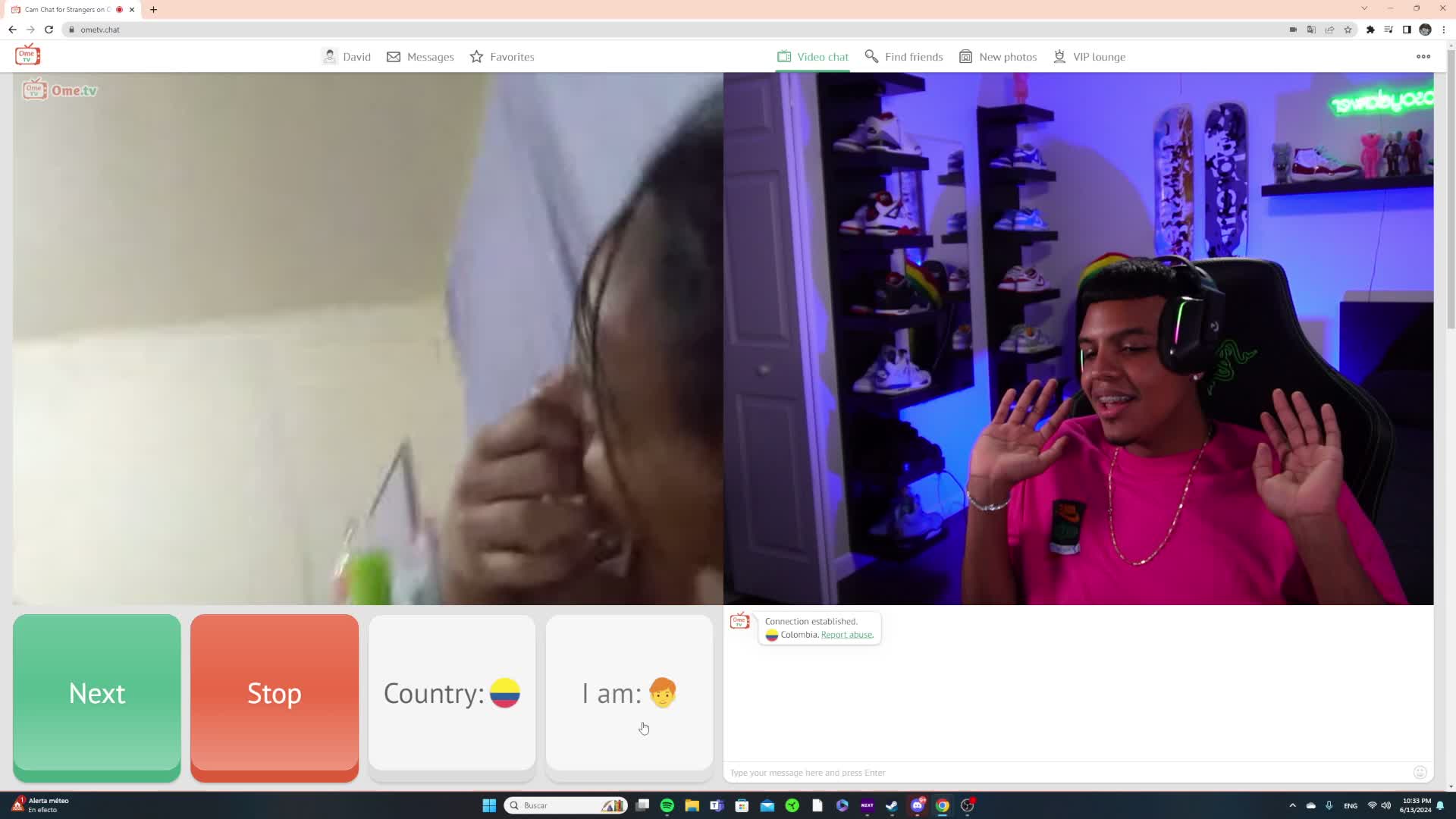
Task: Focus the chat message input field
Action: 1062,773
